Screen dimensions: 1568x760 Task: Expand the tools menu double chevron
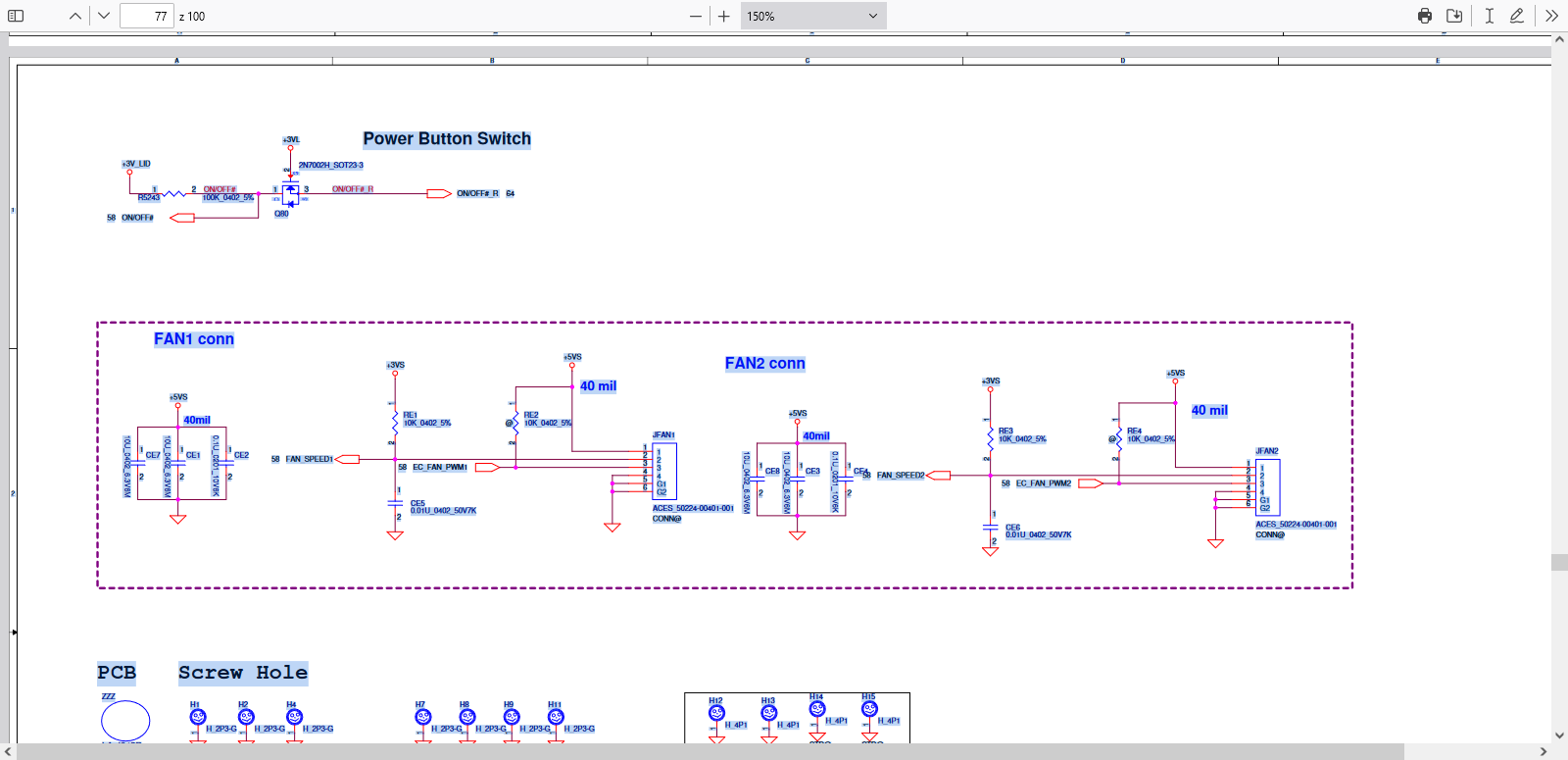pos(1551,16)
